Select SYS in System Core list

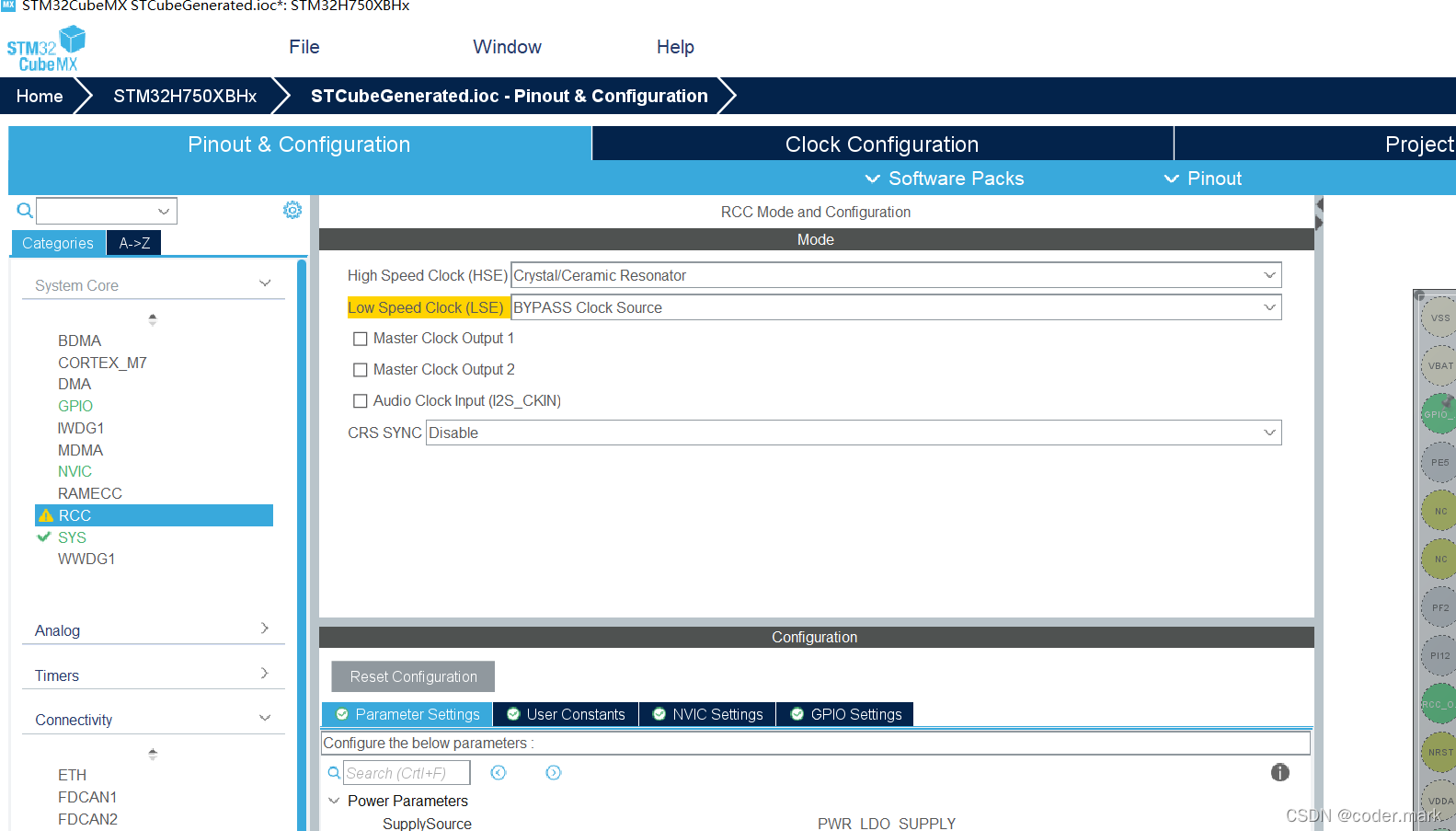pyautogui.click(x=72, y=537)
